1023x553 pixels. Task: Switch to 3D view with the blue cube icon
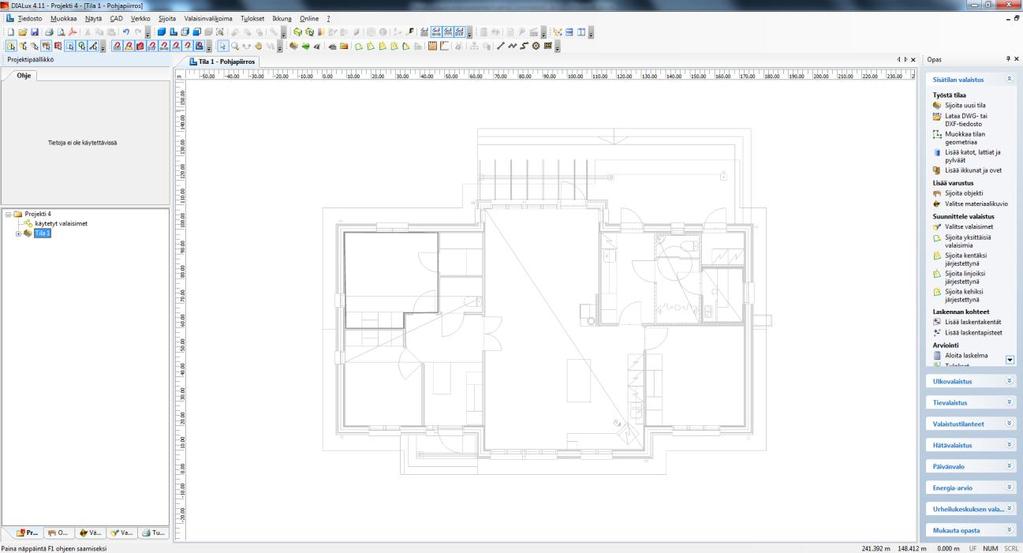coord(161,32)
